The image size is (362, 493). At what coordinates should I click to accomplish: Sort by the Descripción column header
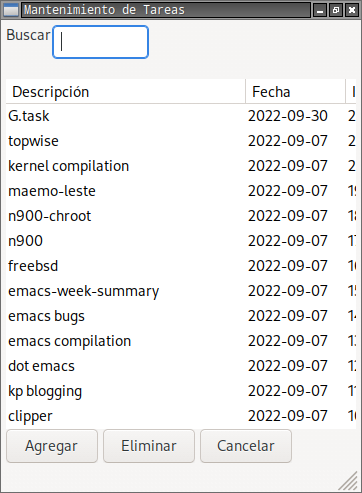coord(126,92)
